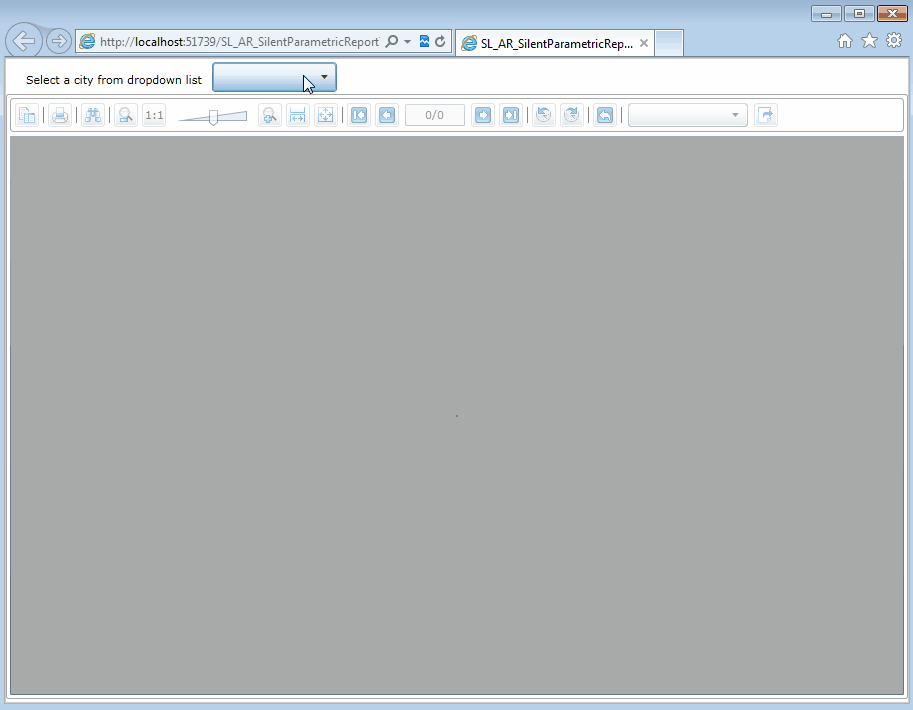Screen dimensions: 913x710
Task: Click the zoom slider handle
Action: tap(213, 117)
